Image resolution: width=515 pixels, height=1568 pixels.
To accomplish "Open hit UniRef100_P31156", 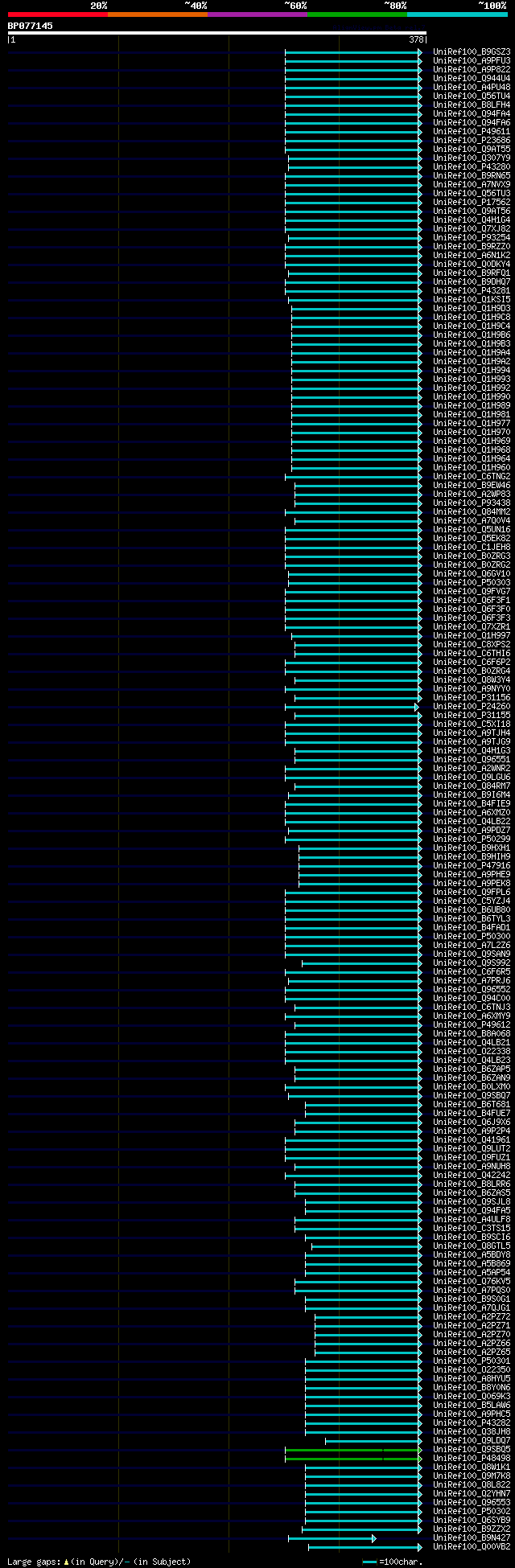I will 472,697.
